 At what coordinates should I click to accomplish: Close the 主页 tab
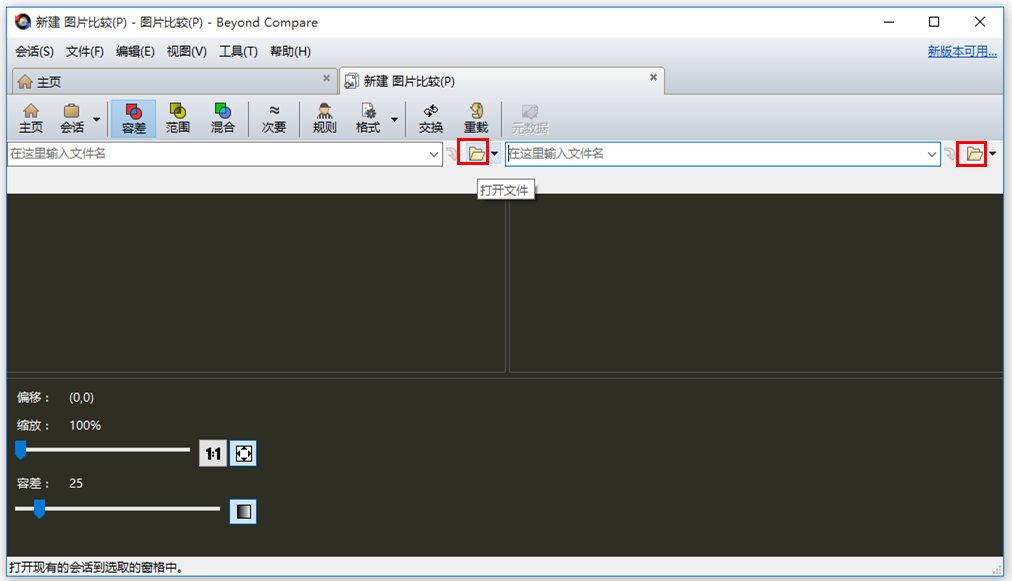pos(327,78)
